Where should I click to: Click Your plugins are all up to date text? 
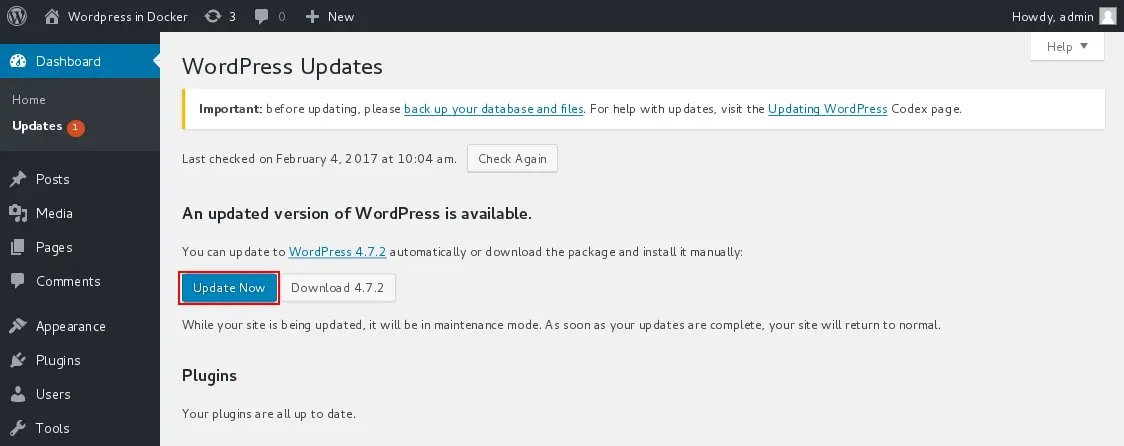click(x=269, y=414)
